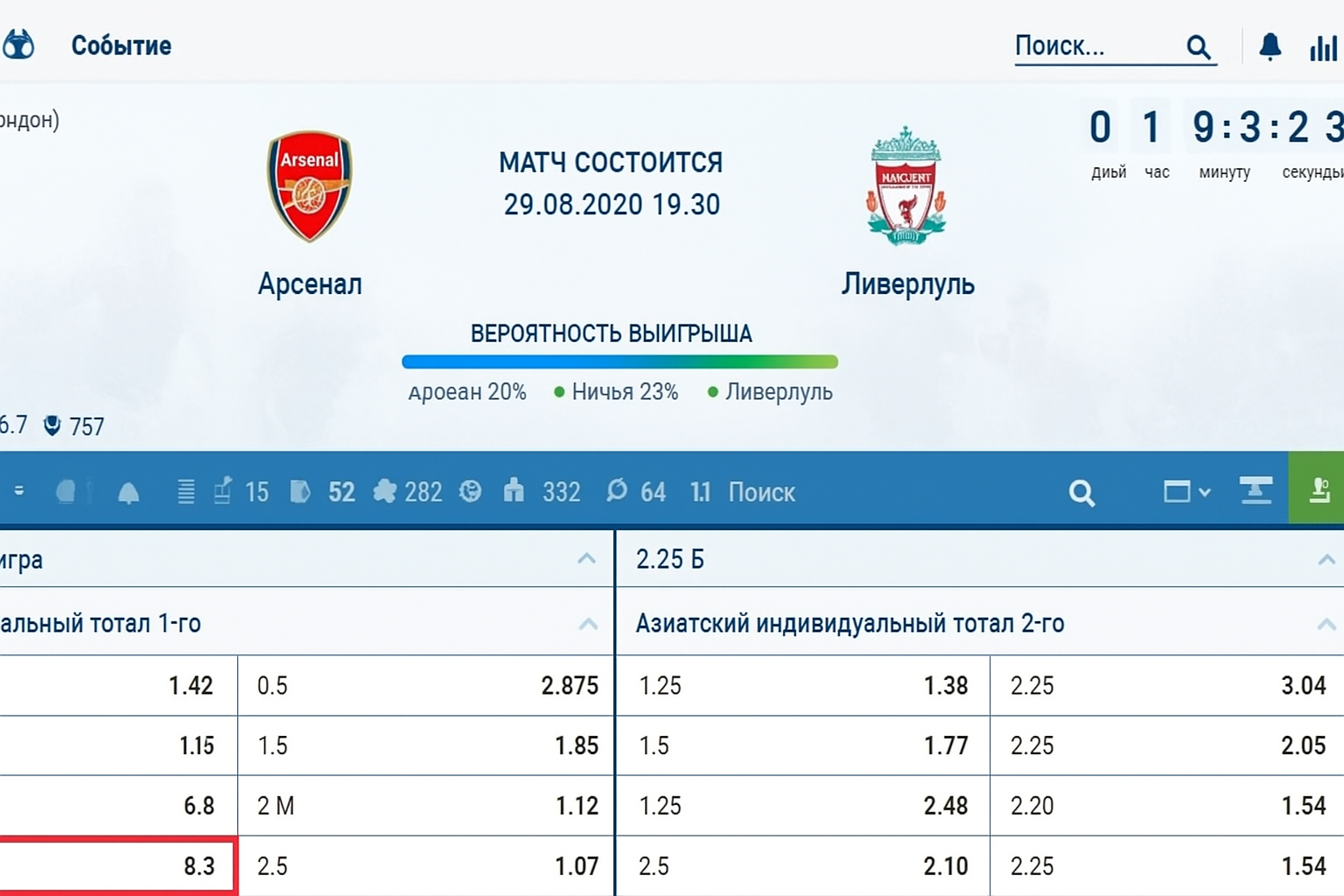This screenshot has width=1344, height=896.
Task: Click the puzzle icon next to 282
Action: (x=385, y=492)
